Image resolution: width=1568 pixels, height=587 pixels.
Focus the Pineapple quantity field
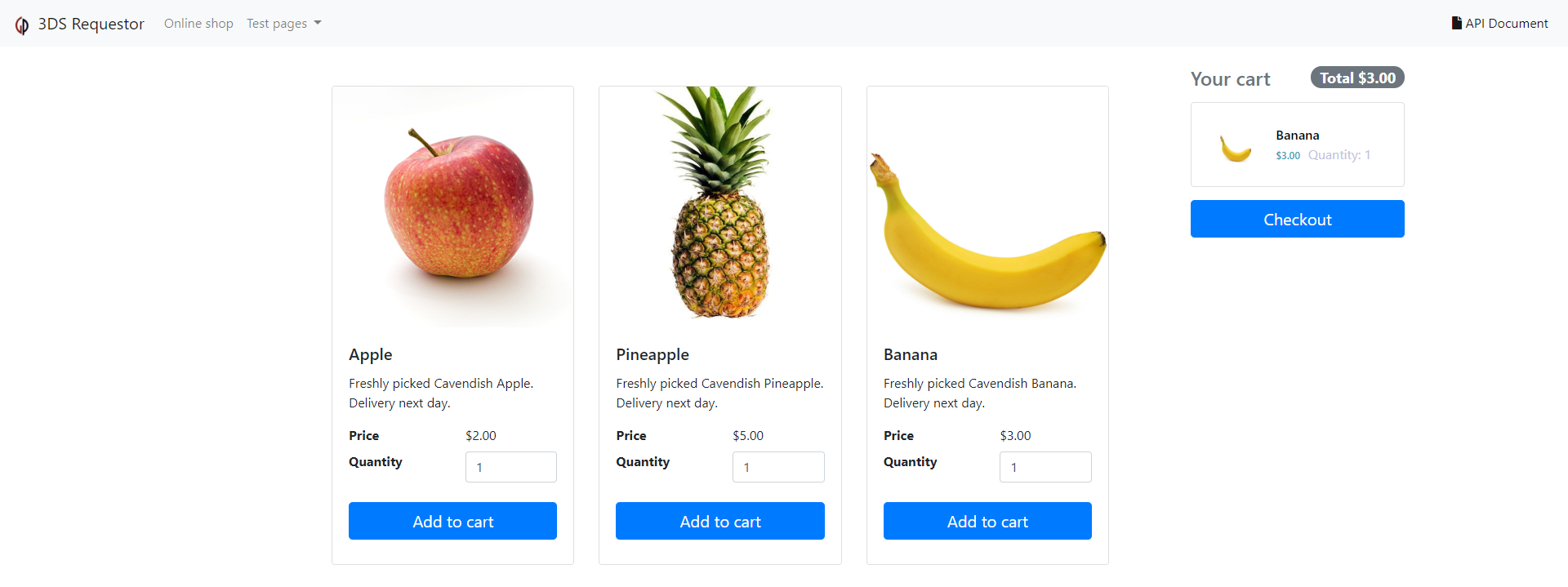[777, 467]
